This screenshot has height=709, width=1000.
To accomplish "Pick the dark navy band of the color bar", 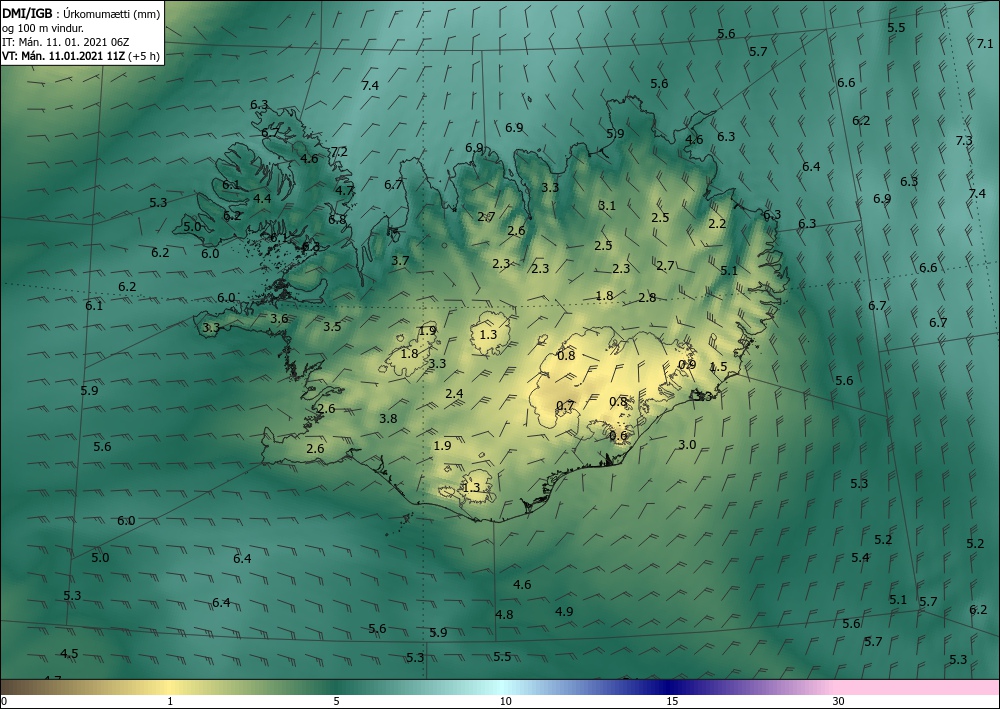I will [670, 687].
